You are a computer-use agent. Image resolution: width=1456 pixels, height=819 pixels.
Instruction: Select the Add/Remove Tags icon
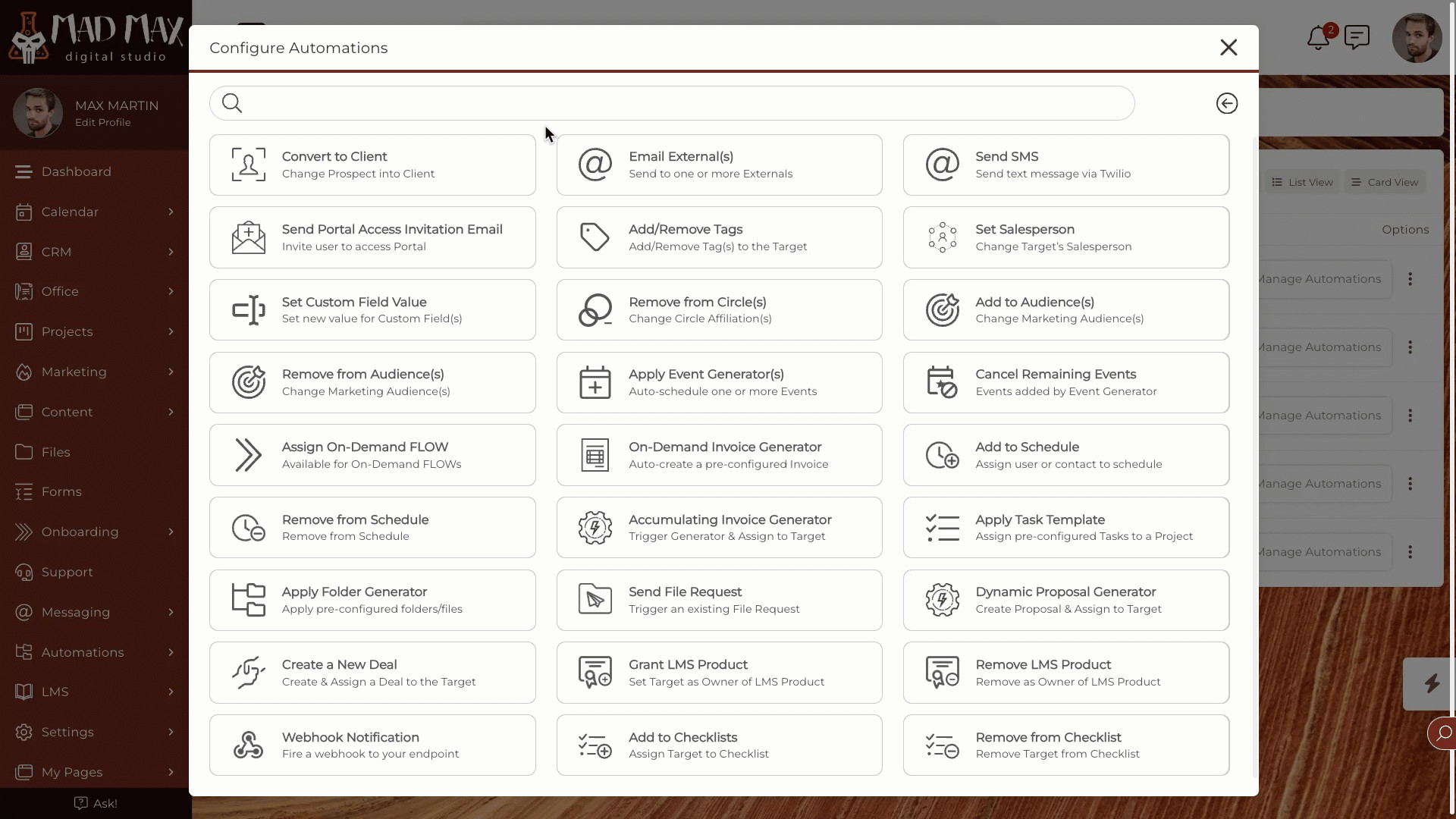coord(595,237)
